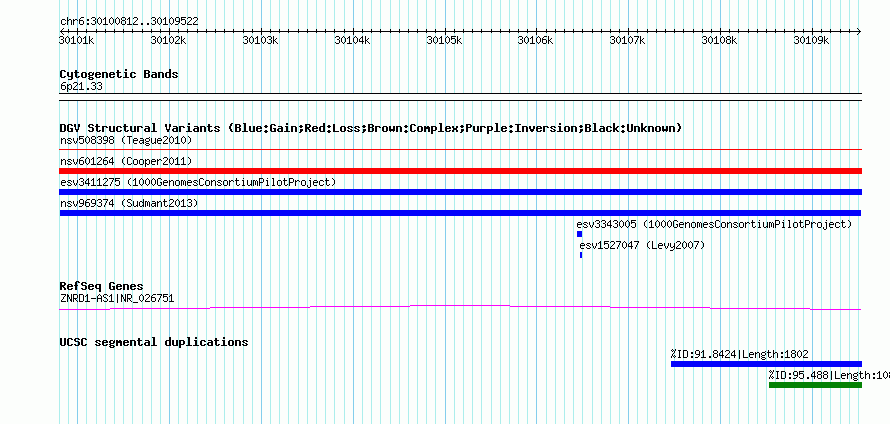
Task: Click the 30104k ruler tick
Action: tap(352, 40)
